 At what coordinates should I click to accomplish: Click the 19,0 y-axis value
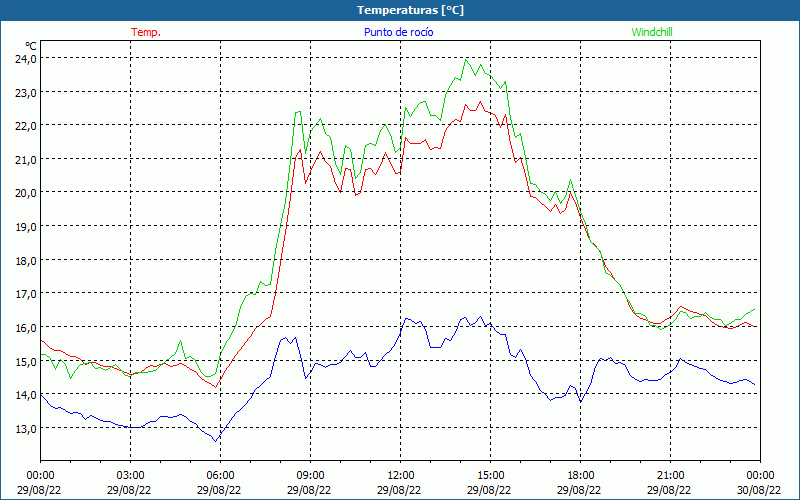pyautogui.click(x=26, y=227)
